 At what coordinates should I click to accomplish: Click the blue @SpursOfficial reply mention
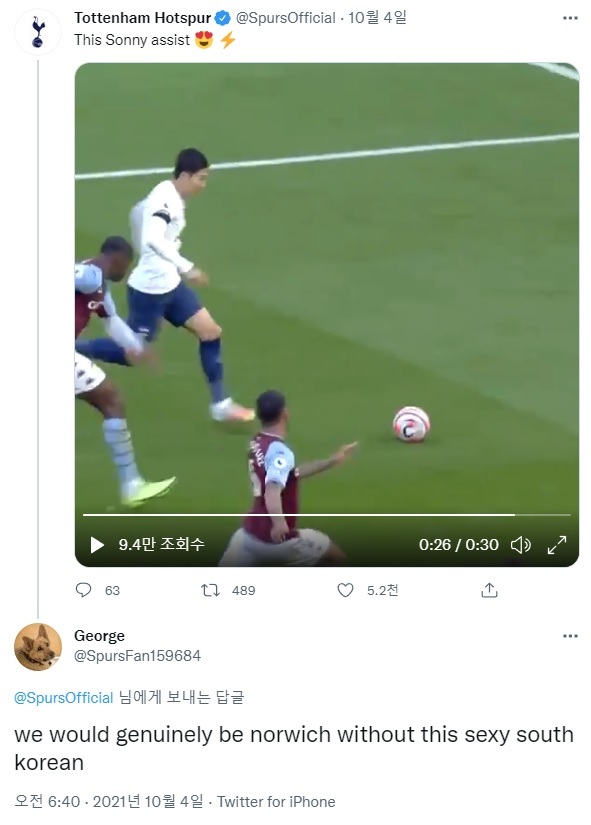[x=64, y=698]
